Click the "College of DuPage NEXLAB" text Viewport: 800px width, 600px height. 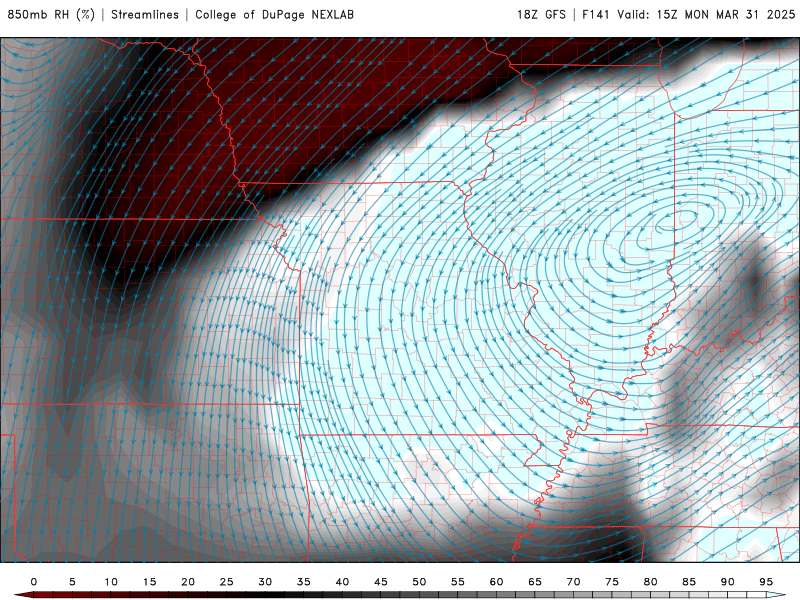(274, 14)
